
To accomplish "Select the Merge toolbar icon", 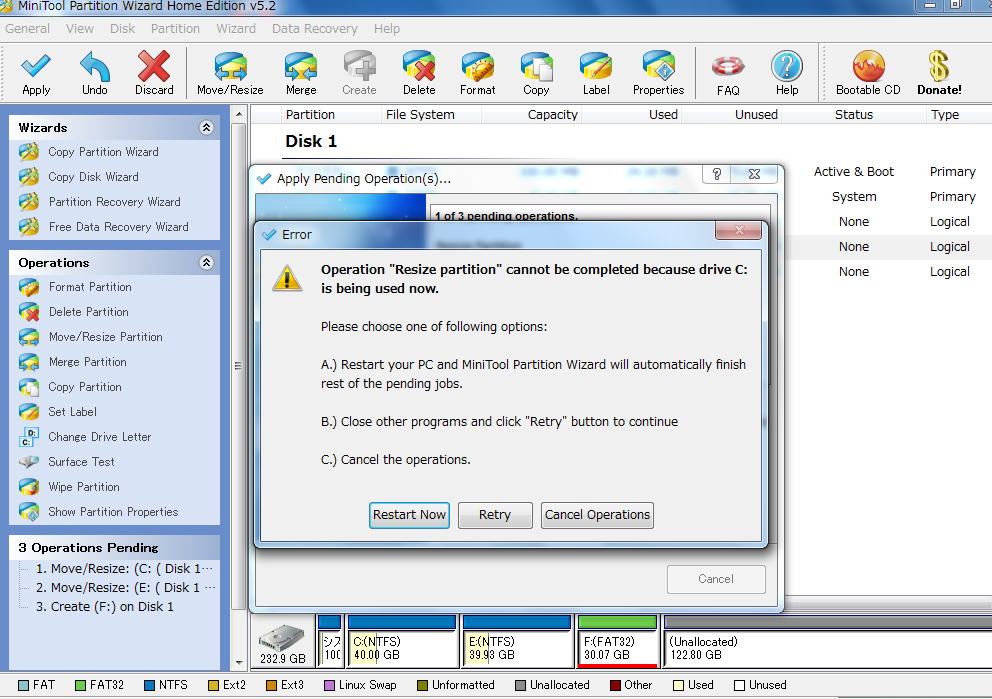I will [301, 66].
